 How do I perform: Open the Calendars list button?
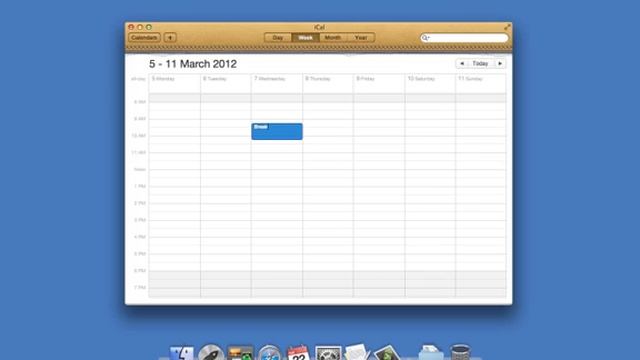(144, 38)
